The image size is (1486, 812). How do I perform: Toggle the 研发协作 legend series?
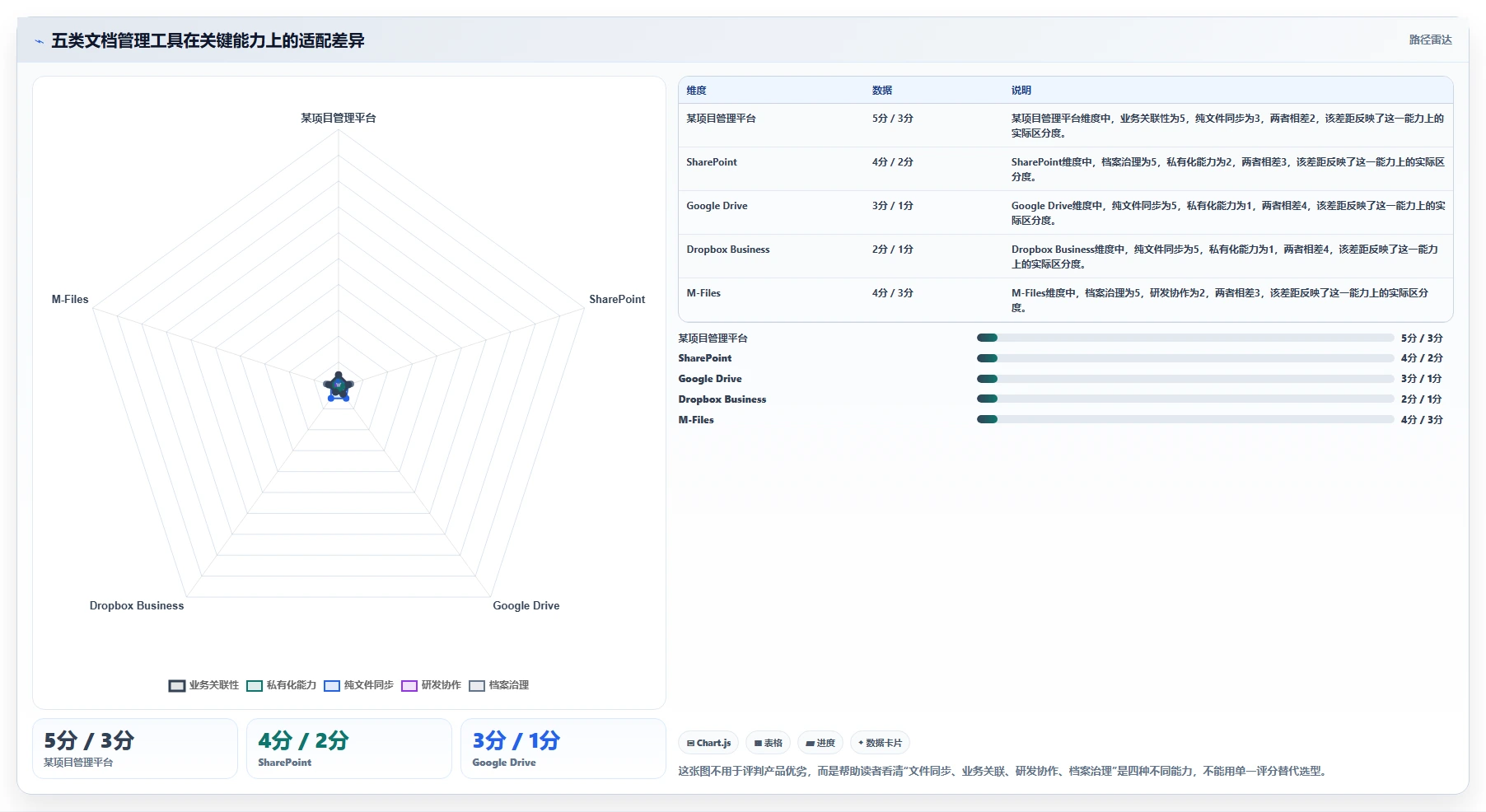point(431,685)
